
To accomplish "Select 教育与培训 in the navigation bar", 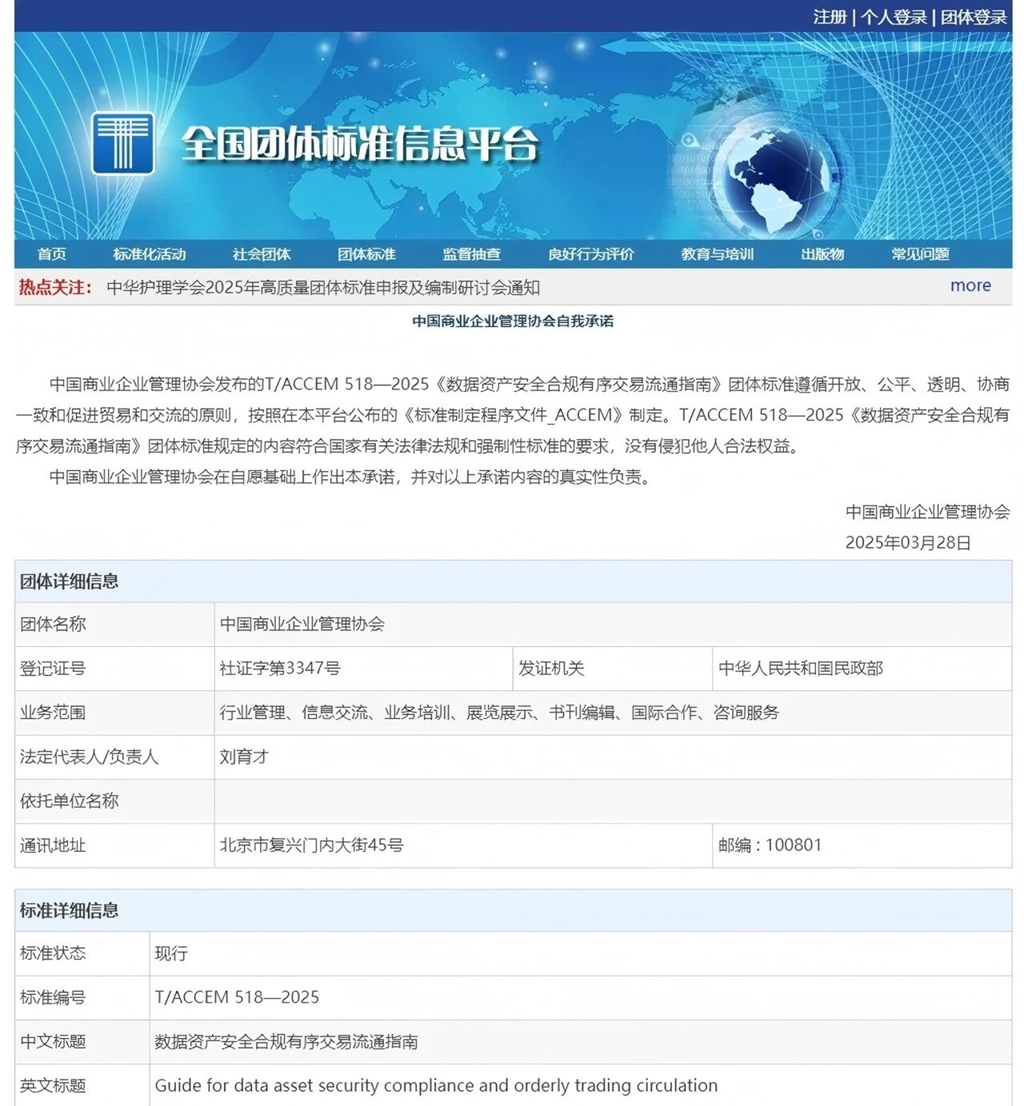I will pos(718,254).
